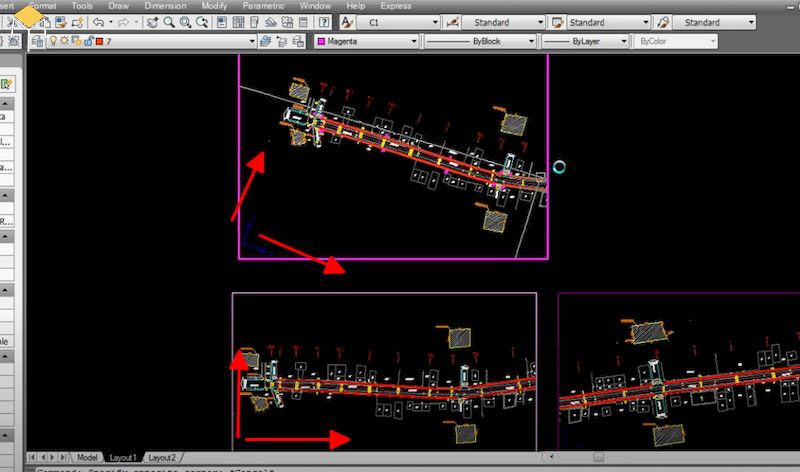
Task: Open the Help menu
Action: (x=356, y=6)
